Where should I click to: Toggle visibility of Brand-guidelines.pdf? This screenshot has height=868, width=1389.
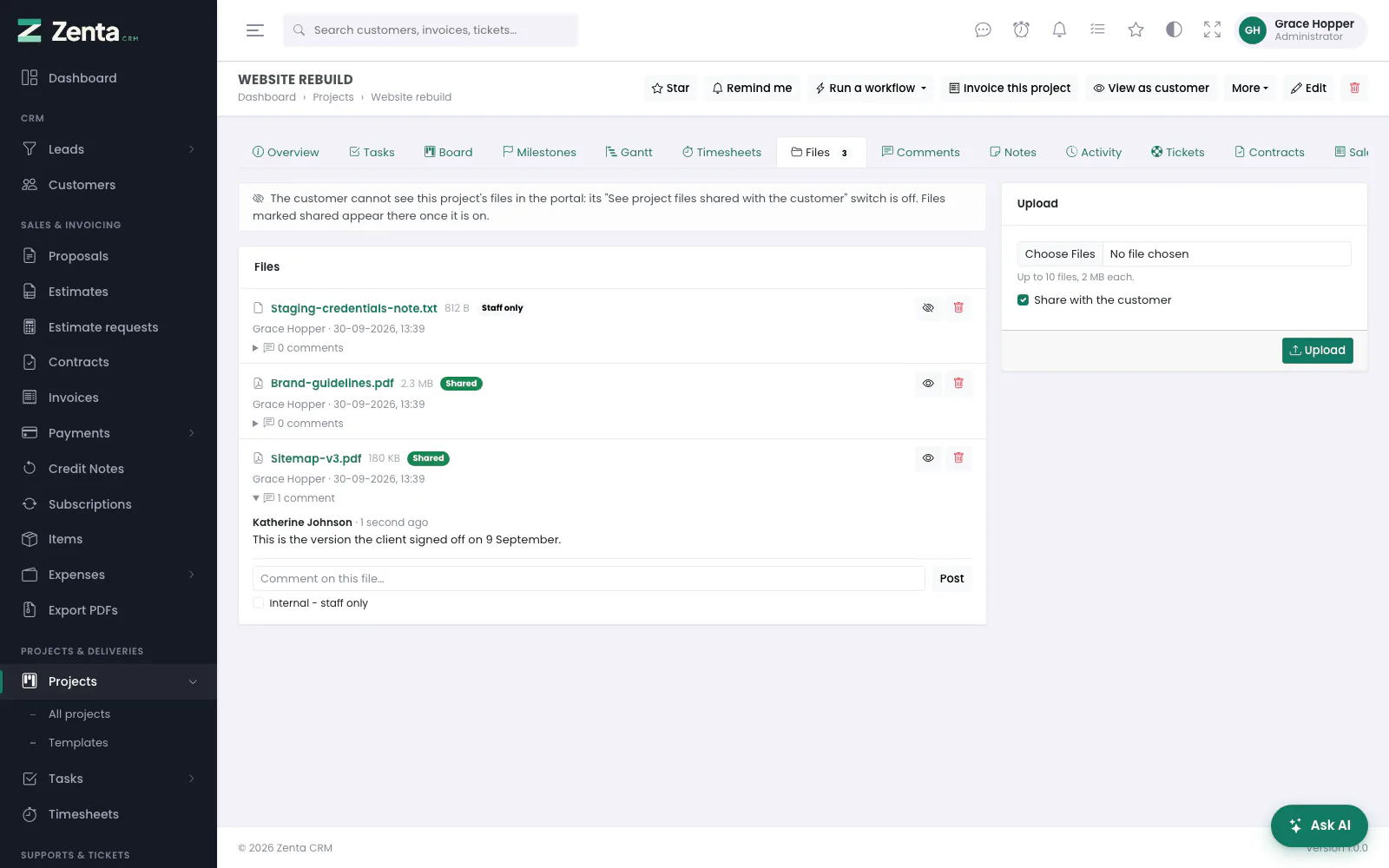tap(928, 384)
